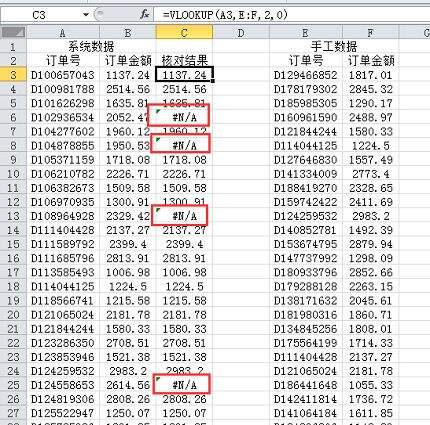Open the Name Box dropdown arrow
This screenshot has height=425, width=430.
[x=86, y=15]
